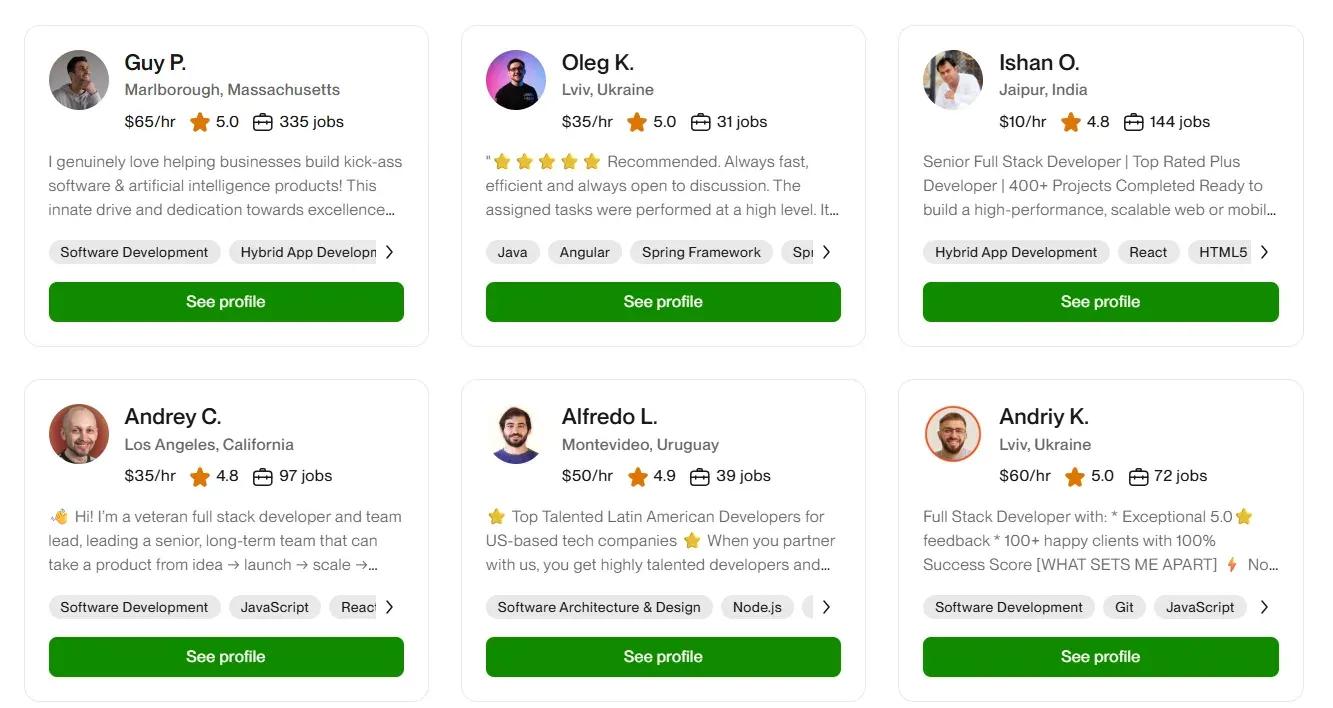The width and height of the screenshot is (1333, 708).
Task: Click the briefcase icon showing 39 jobs
Action: tap(701, 476)
